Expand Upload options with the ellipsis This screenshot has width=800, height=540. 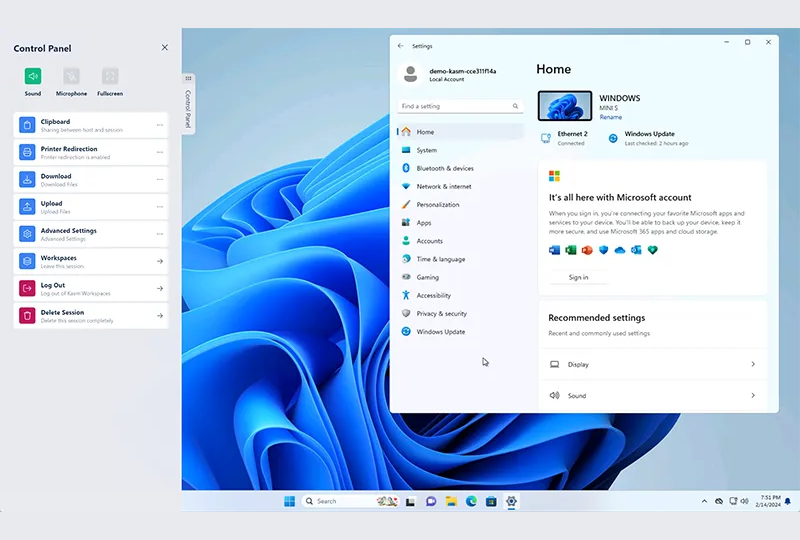pos(160,207)
